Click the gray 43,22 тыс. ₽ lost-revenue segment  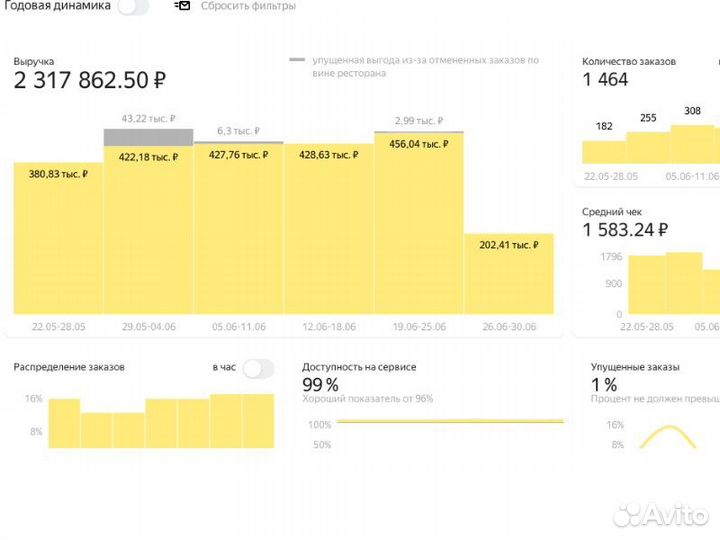pyautogui.click(x=148, y=136)
